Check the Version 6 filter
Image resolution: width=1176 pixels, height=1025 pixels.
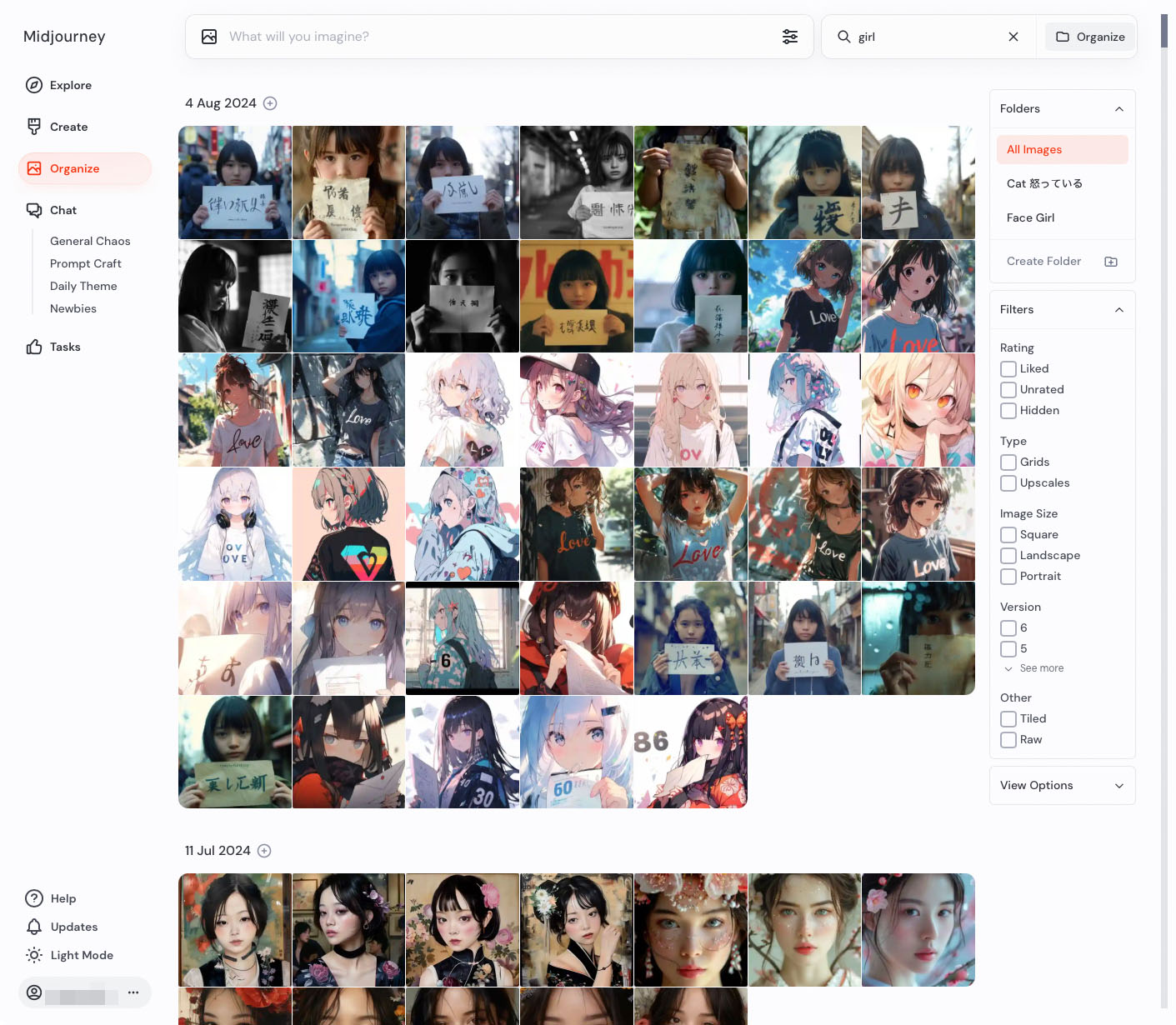click(x=1008, y=628)
